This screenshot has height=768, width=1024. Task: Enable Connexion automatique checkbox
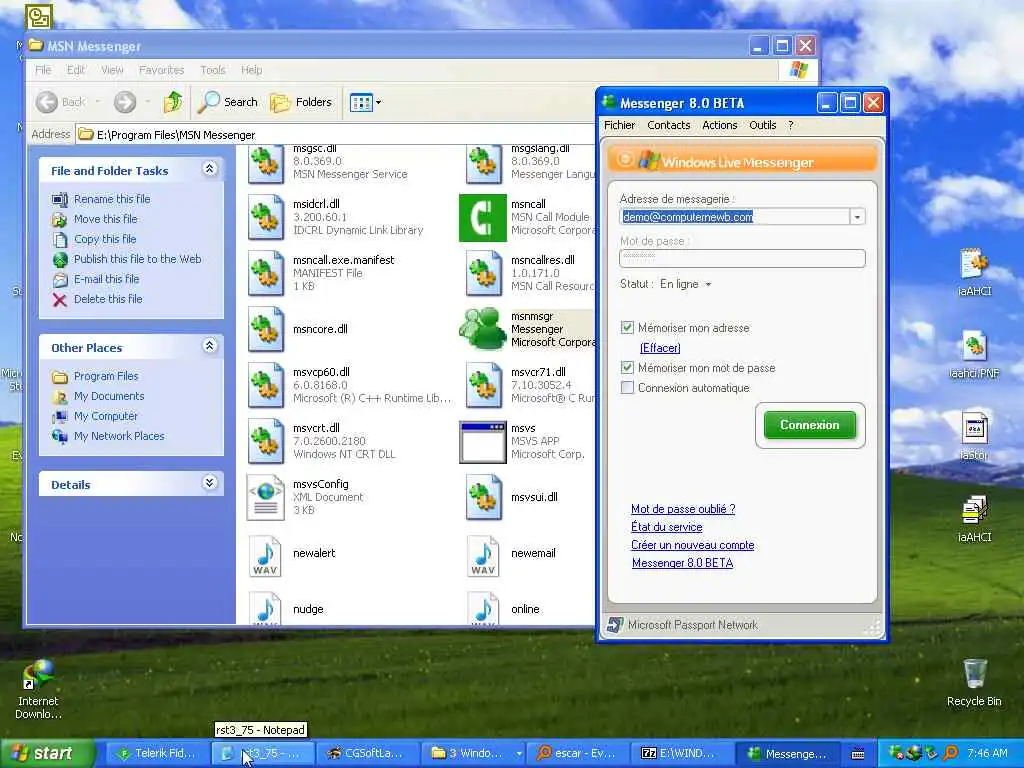click(628, 388)
